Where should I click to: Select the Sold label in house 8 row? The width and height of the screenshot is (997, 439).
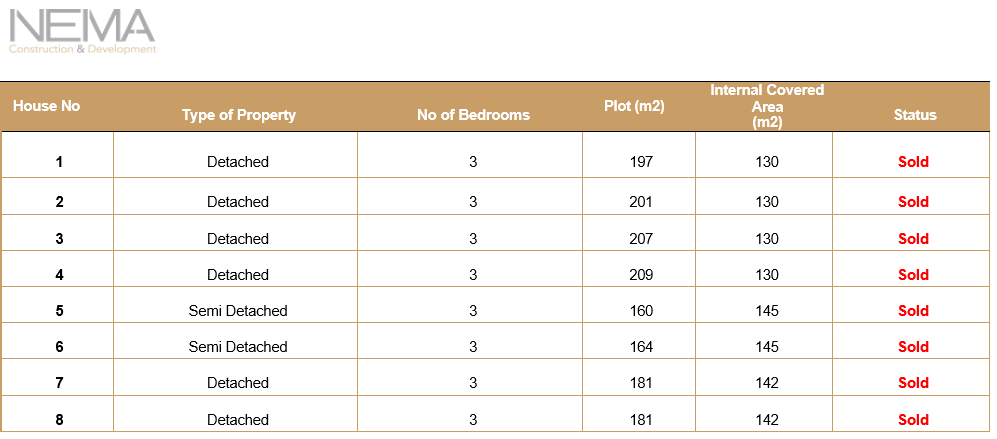[913, 420]
